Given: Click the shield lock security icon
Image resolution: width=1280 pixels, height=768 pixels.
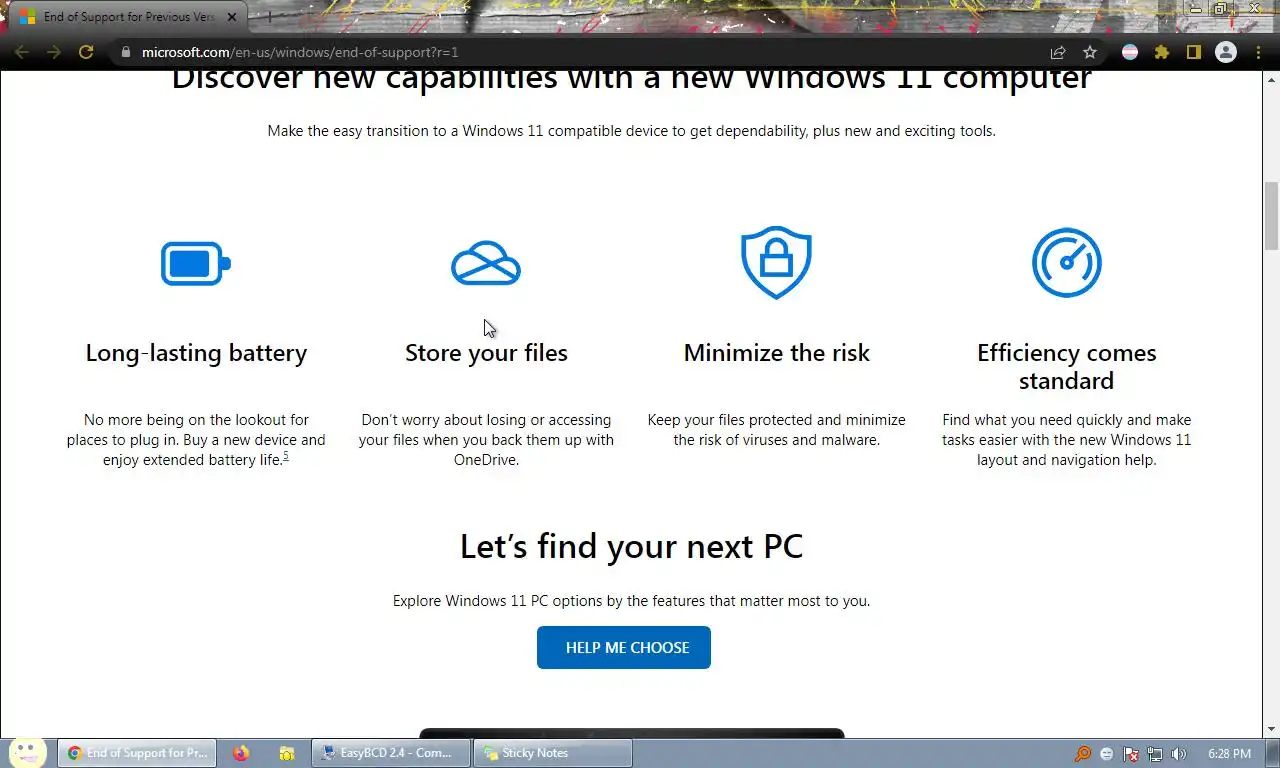Looking at the screenshot, I should pos(776,263).
